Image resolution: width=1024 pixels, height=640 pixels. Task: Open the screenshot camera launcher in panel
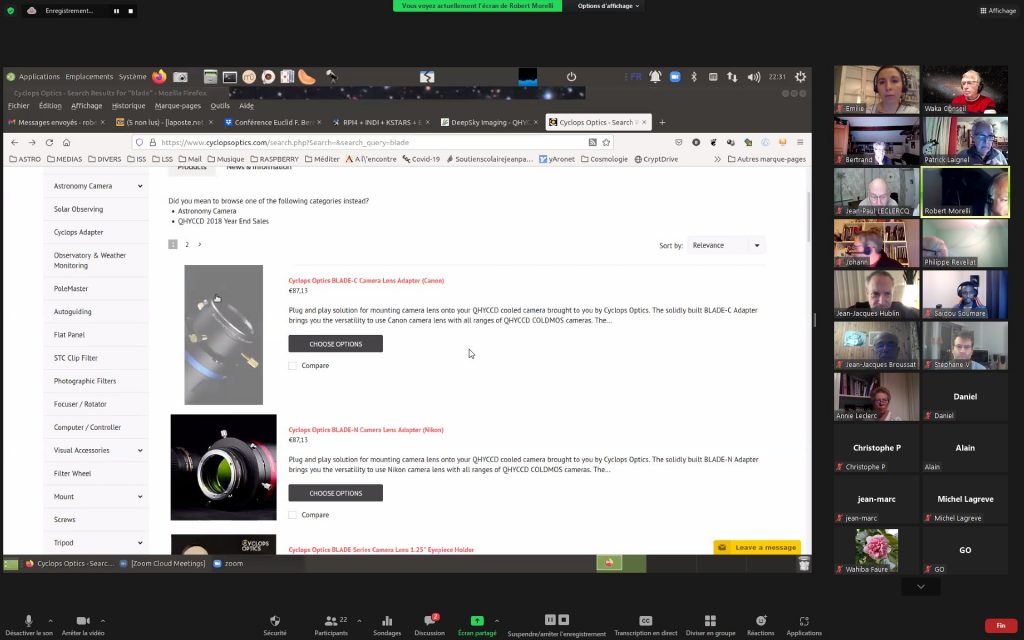(180, 77)
